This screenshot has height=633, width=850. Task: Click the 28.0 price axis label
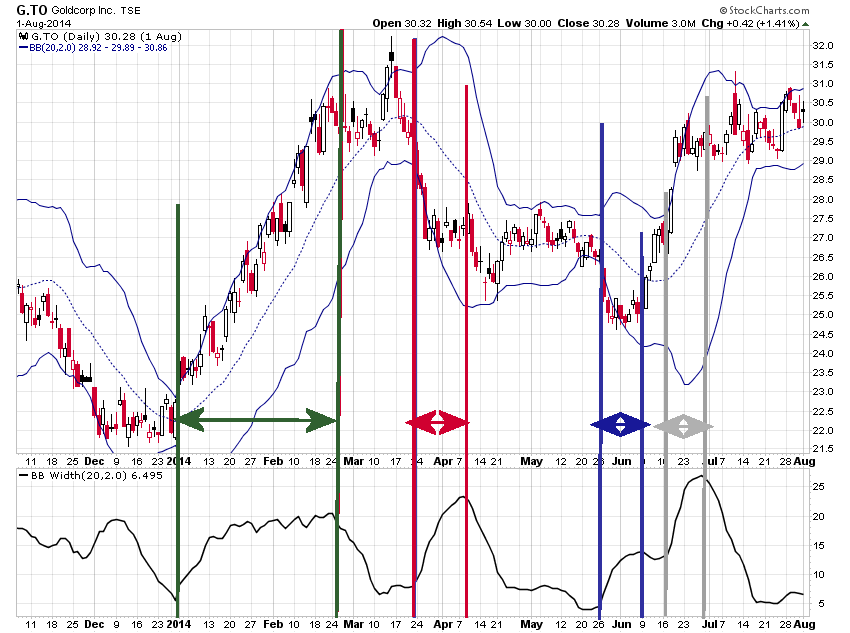pyautogui.click(x=823, y=199)
